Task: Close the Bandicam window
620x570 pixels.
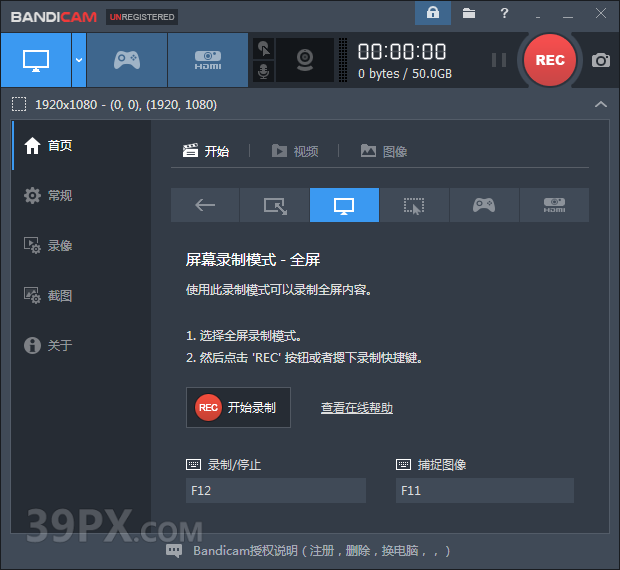Action: (x=601, y=13)
